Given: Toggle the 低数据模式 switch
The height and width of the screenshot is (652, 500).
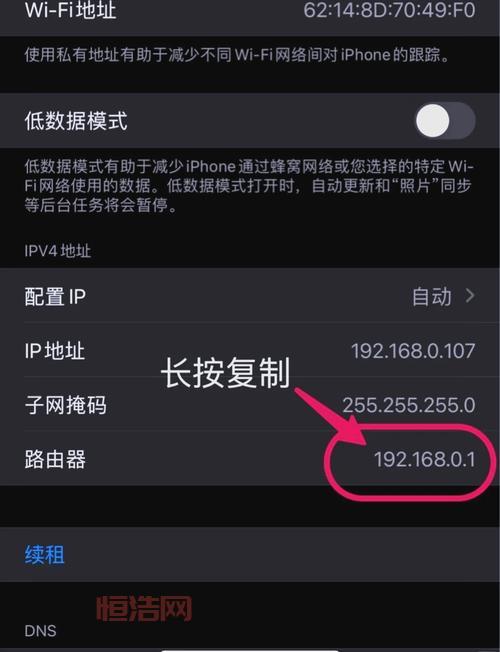Looking at the screenshot, I should click(445, 121).
